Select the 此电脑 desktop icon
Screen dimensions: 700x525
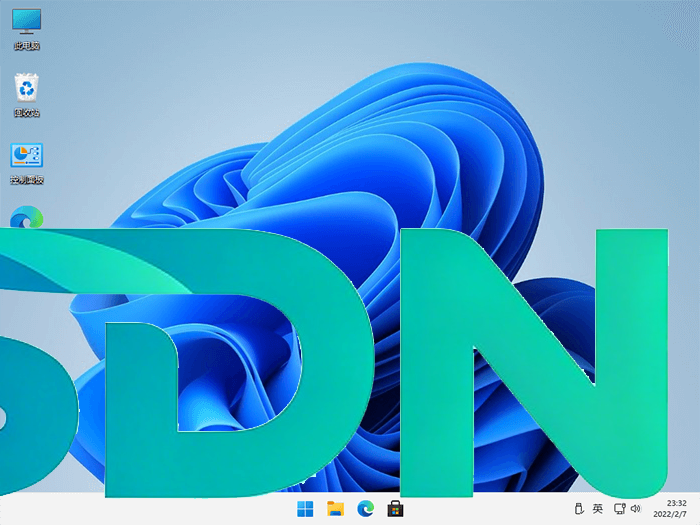27,29
